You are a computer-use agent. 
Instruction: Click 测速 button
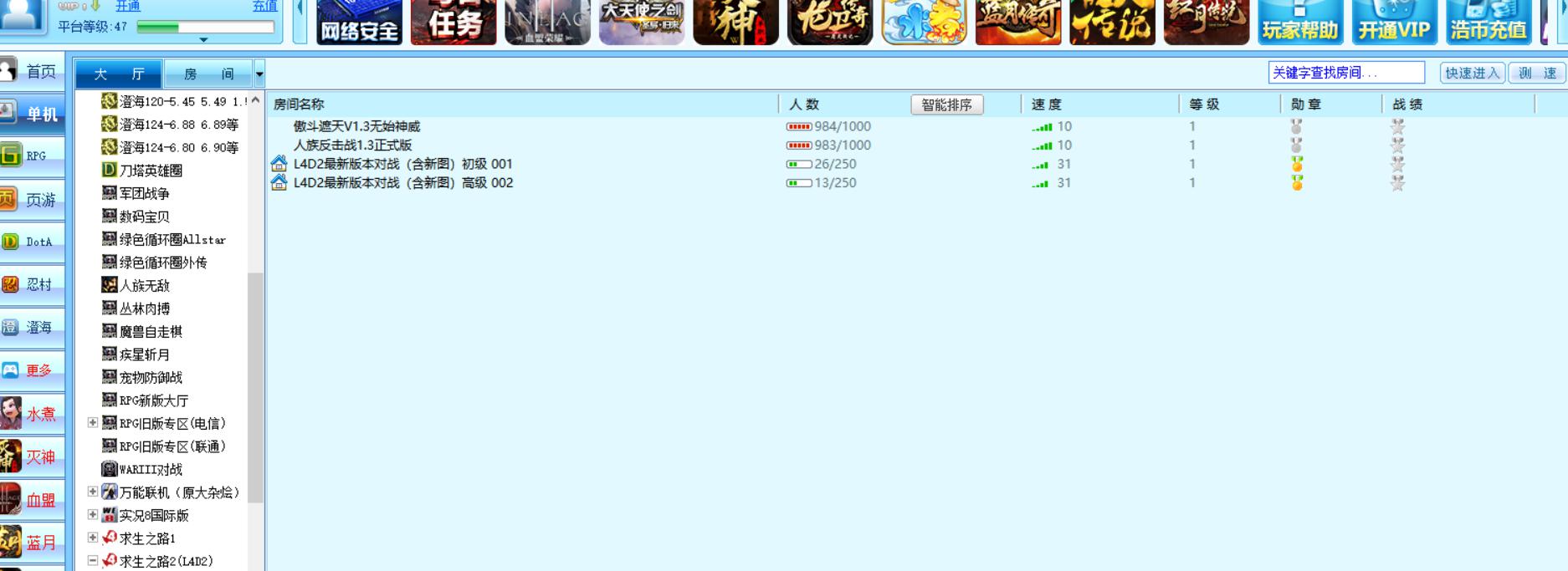point(1537,73)
